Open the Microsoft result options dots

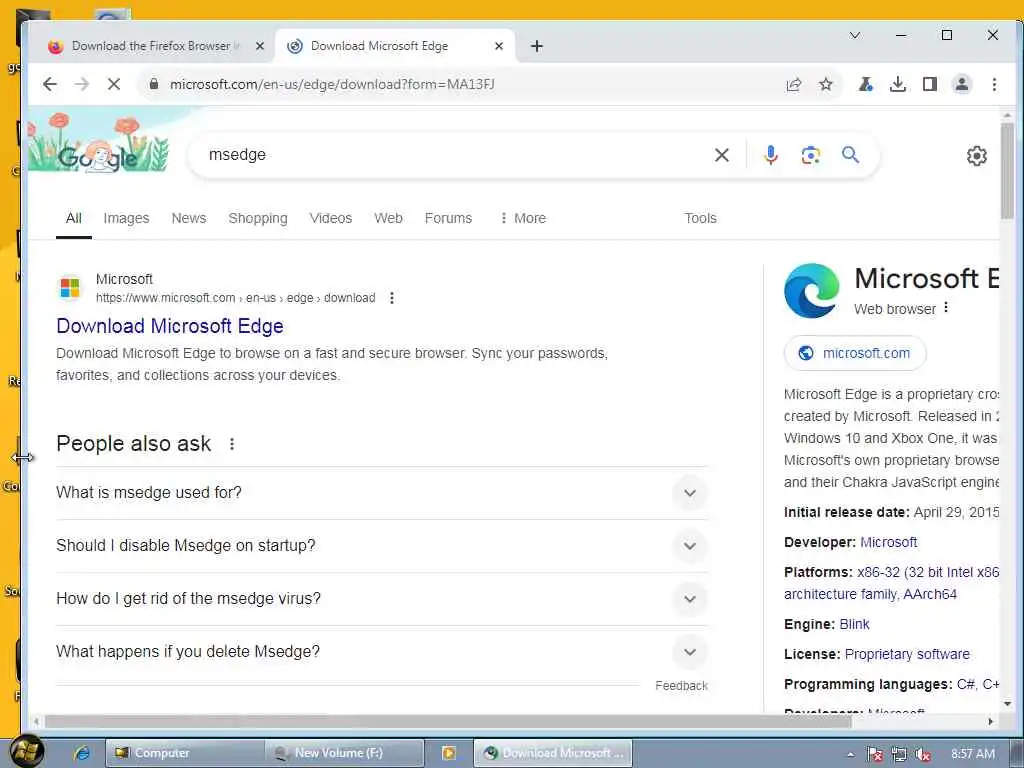coord(391,298)
